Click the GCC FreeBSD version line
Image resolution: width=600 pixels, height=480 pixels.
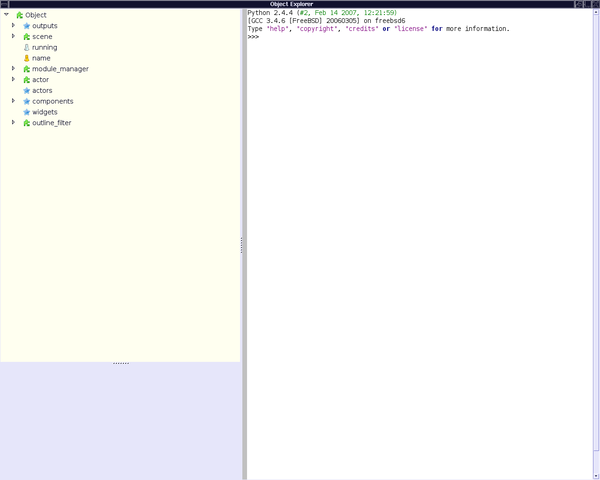pos(326,21)
